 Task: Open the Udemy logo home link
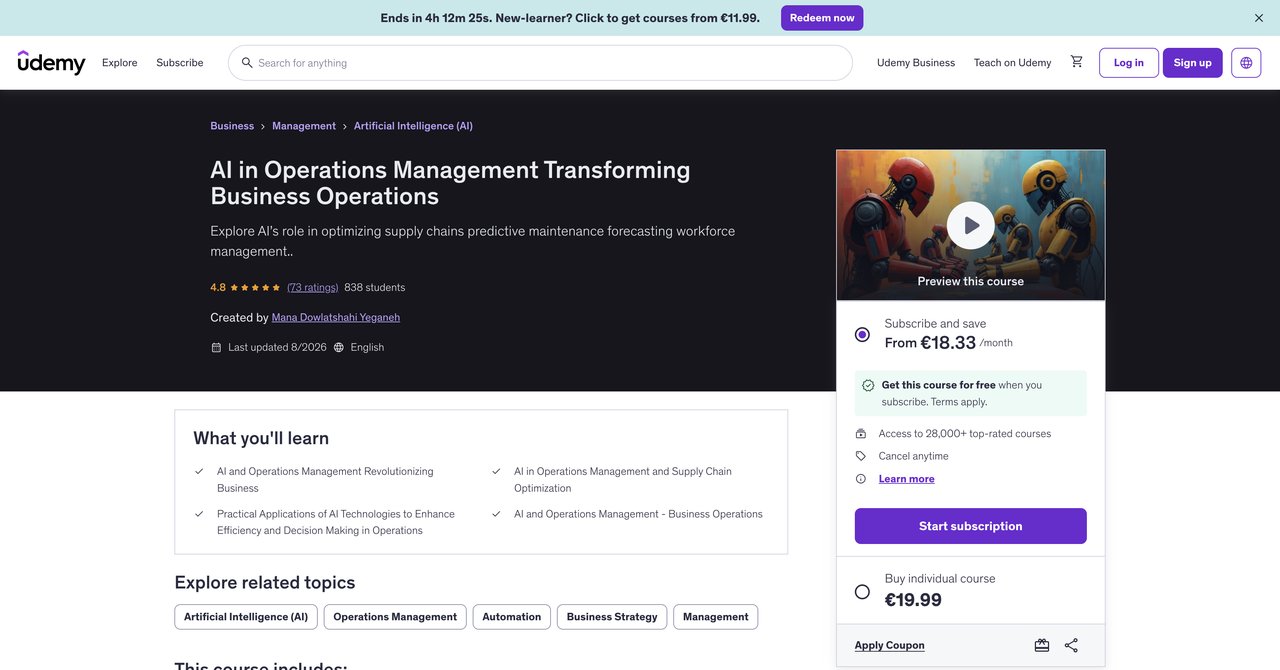52,62
